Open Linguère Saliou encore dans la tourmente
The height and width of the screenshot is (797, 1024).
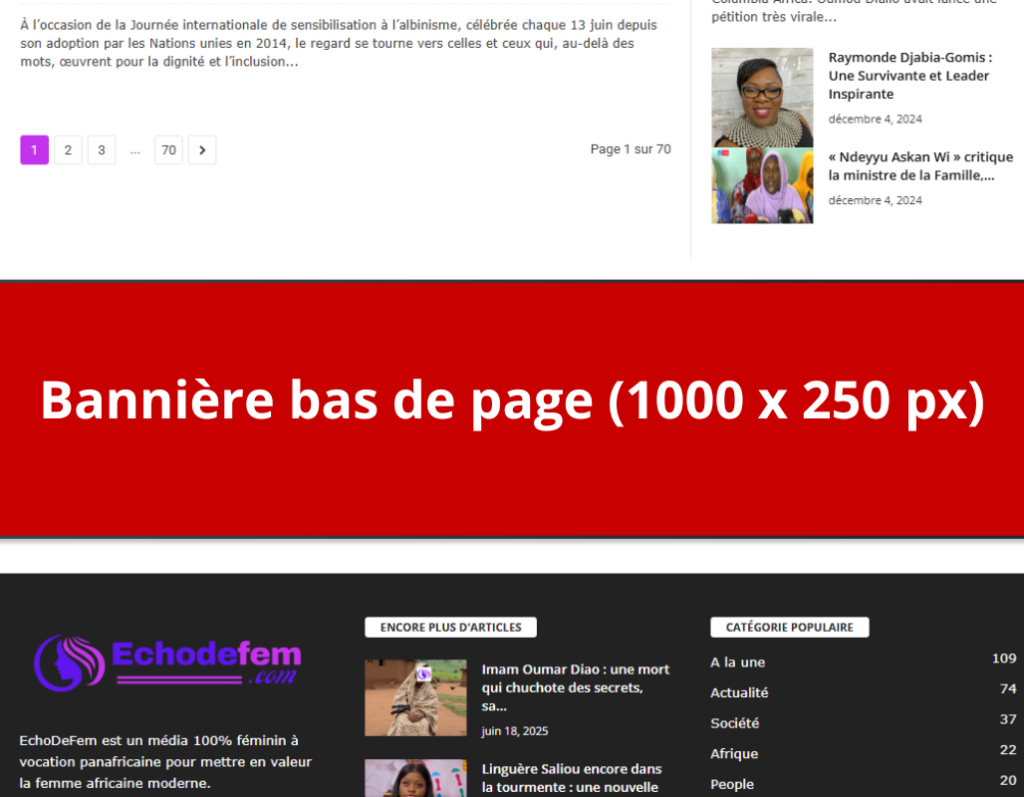coord(571,778)
